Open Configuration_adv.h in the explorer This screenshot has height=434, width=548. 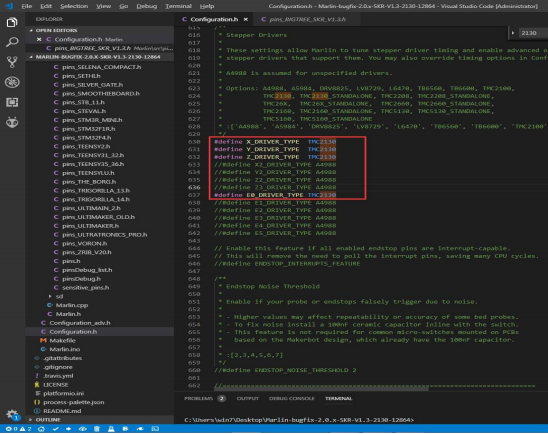pos(80,323)
